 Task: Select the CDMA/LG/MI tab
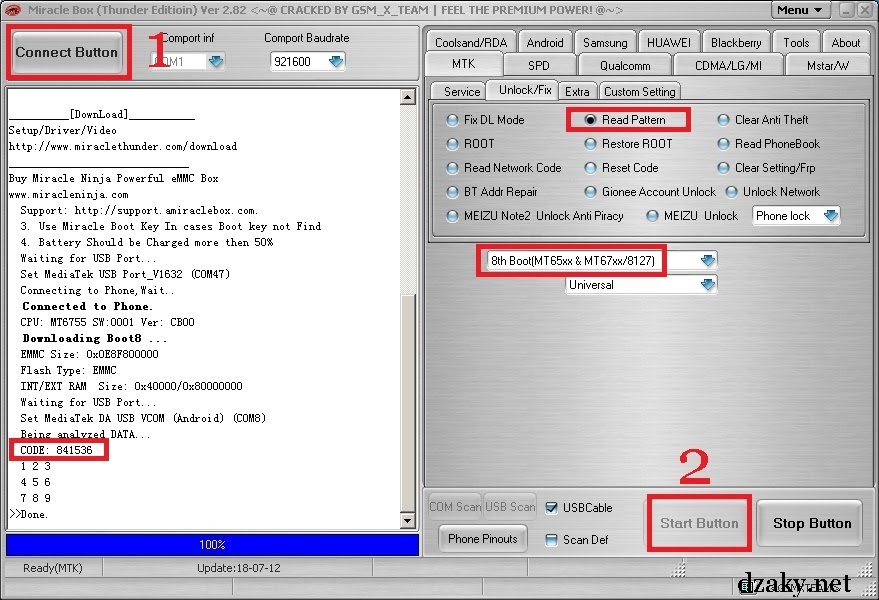click(x=728, y=65)
